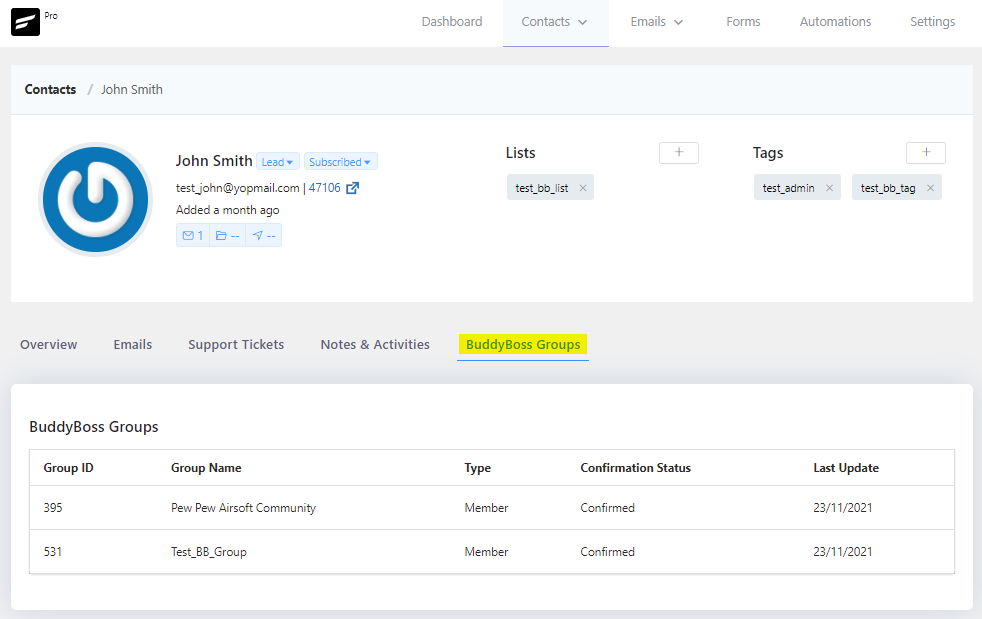Expand the Contacts navigation dropdown
This screenshot has width=982, height=619.
pos(554,21)
